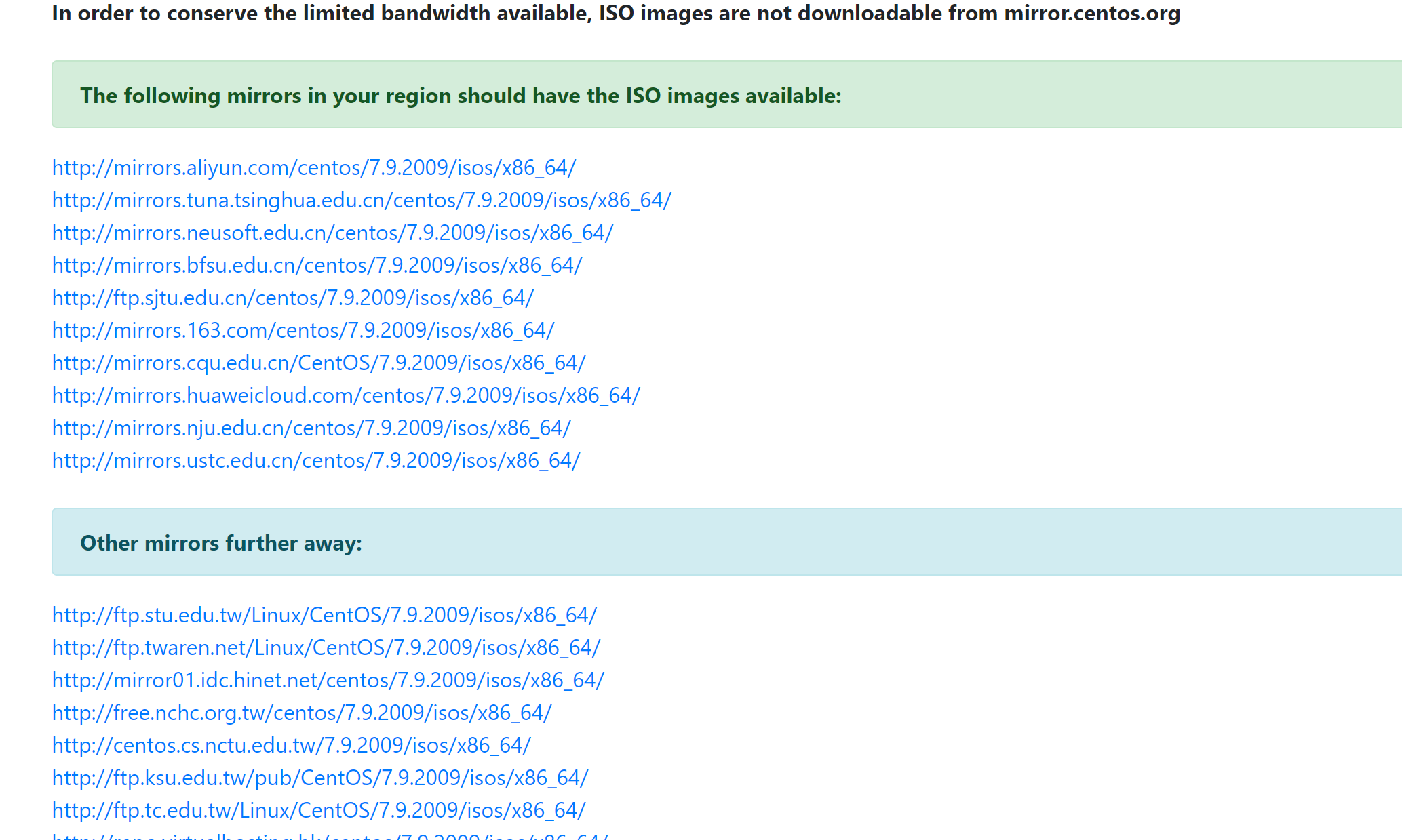1402x840 pixels.
Task: Open the mirror01.idc.hinet.net CentOS link
Action: (x=328, y=680)
